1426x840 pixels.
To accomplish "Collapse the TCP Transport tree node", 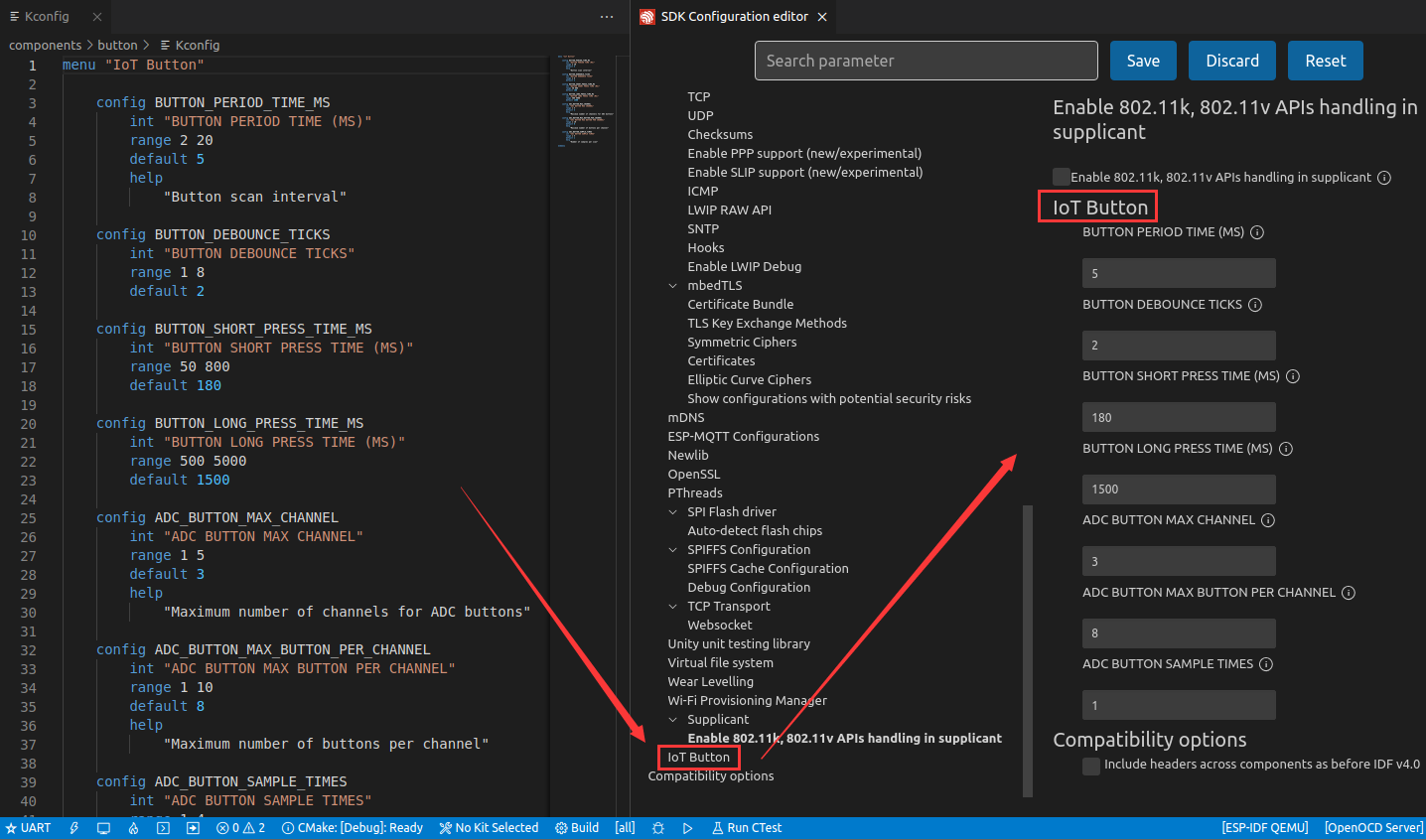I will [x=673, y=607].
